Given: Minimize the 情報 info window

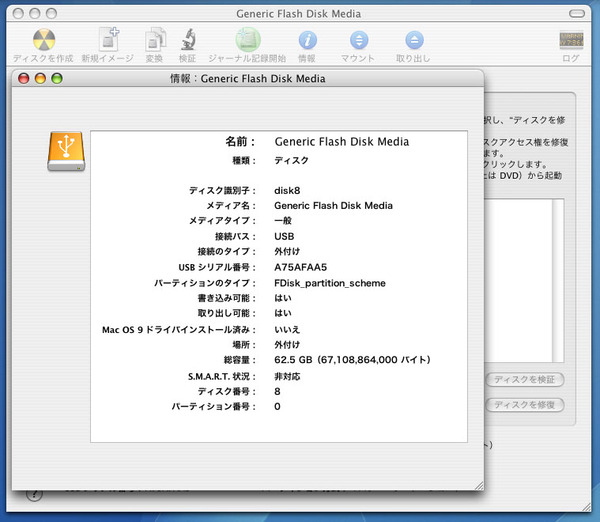Looking at the screenshot, I should 40,78.
